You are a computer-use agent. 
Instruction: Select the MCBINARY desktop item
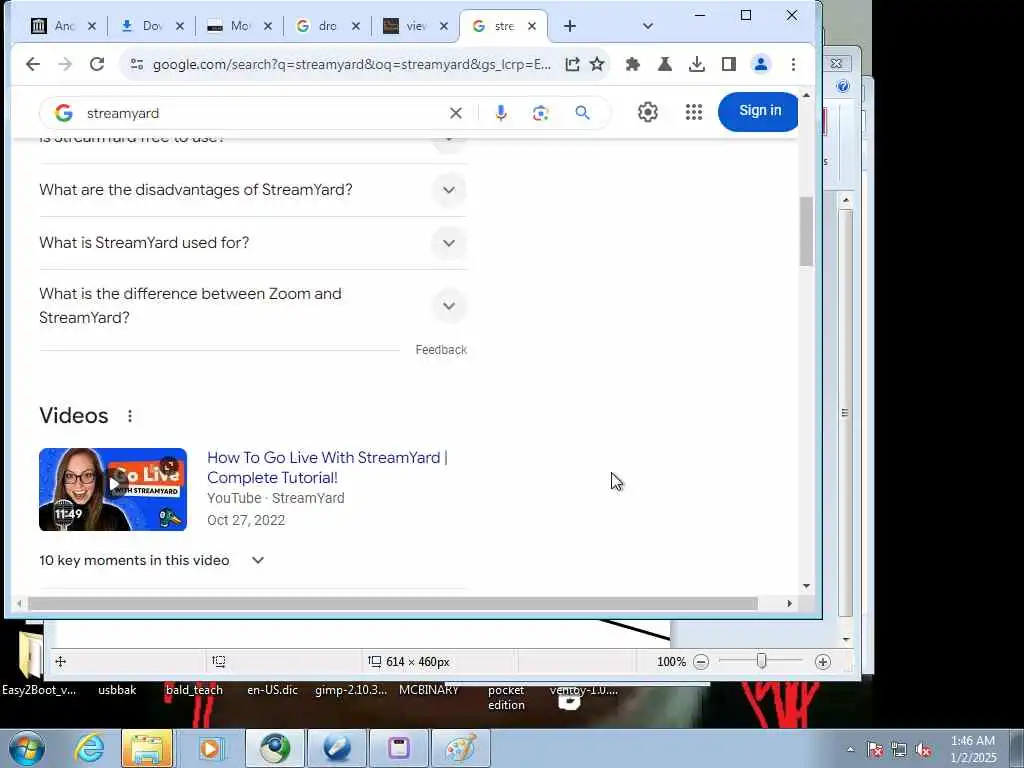click(428, 690)
